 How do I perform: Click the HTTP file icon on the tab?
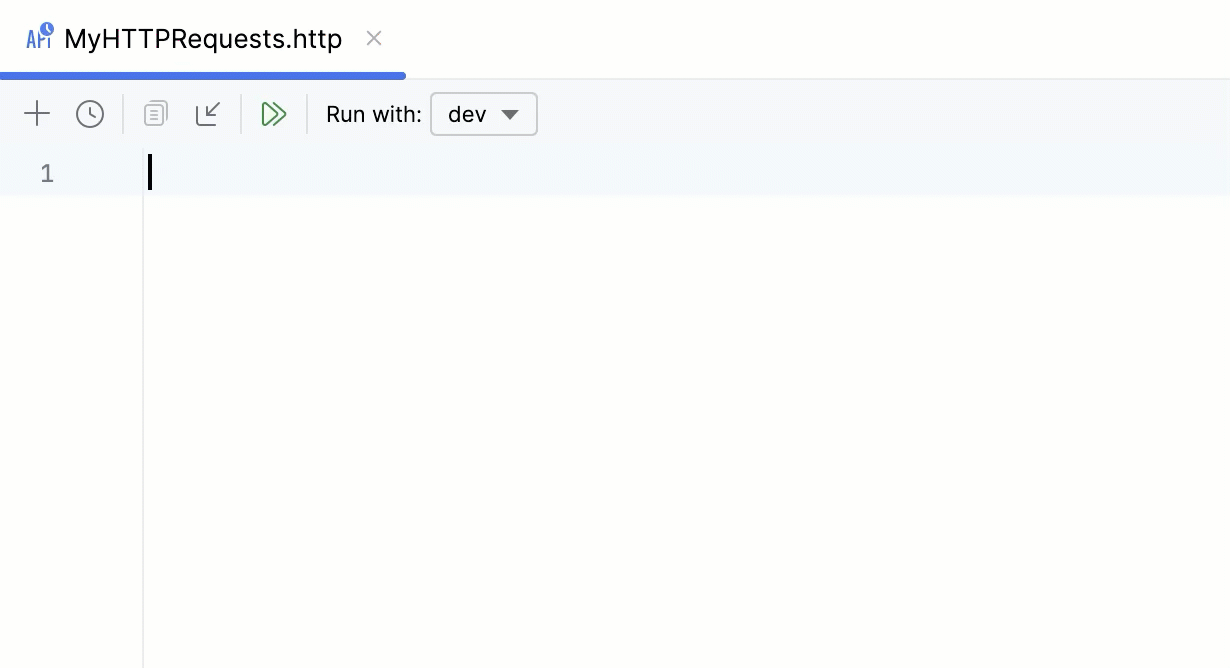40,37
